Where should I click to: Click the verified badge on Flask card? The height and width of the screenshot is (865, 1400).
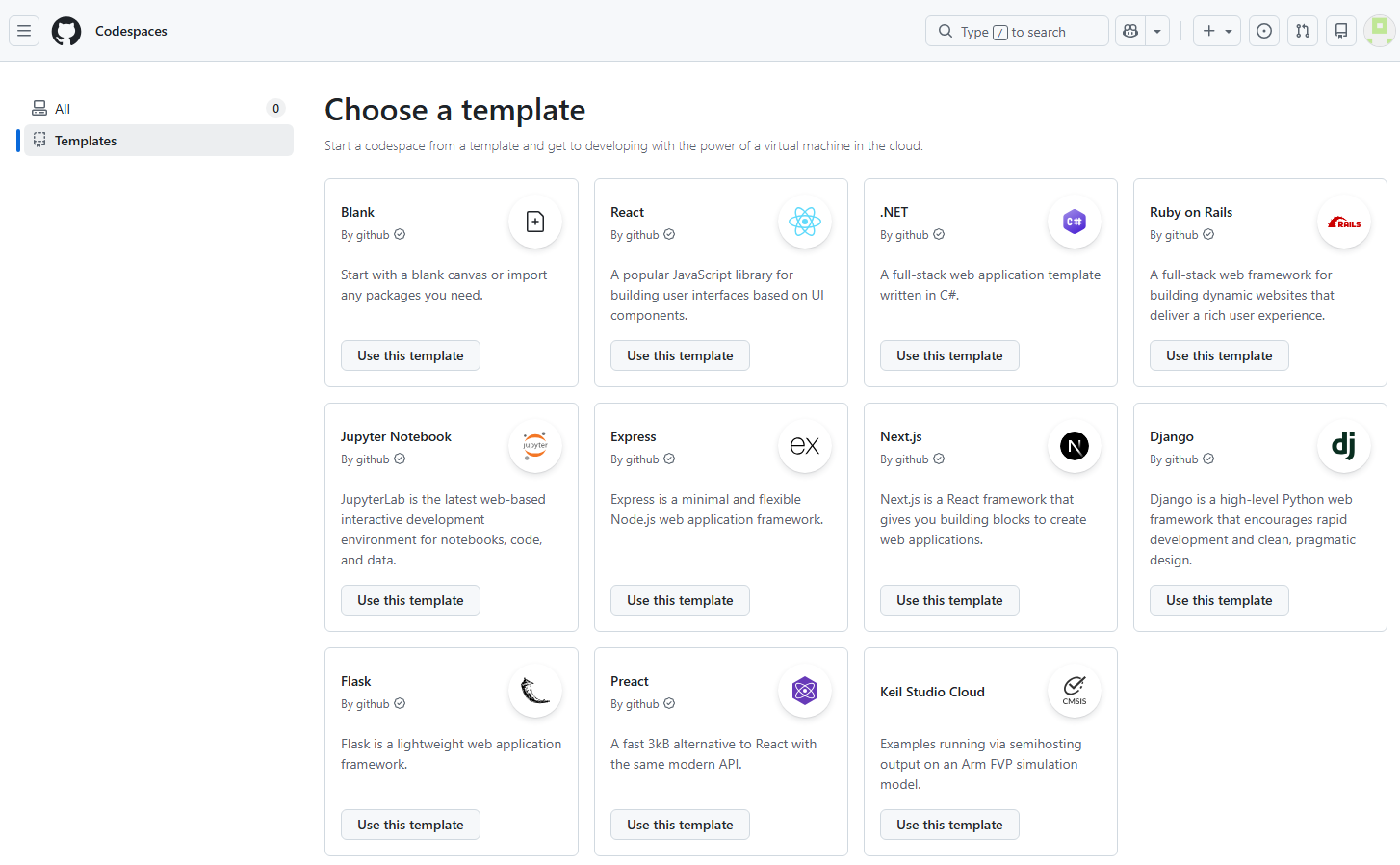pyautogui.click(x=400, y=703)
